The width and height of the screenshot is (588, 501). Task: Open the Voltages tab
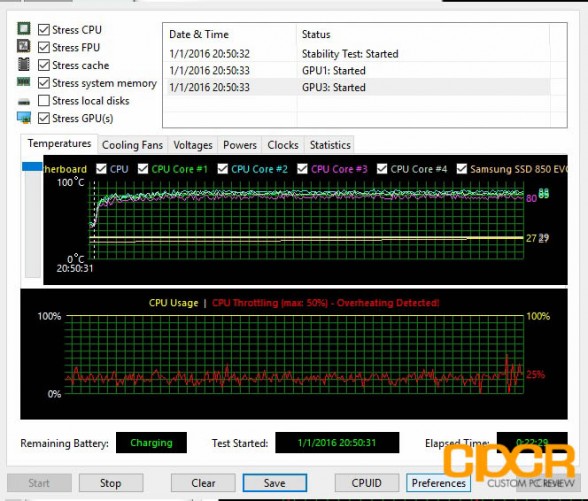coord(193,145)
